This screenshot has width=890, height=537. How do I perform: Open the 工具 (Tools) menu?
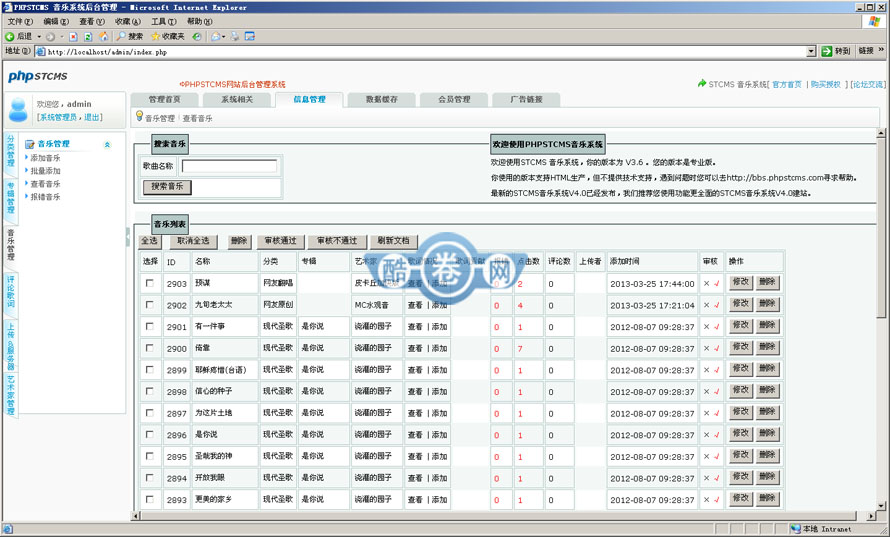point(163,22)
